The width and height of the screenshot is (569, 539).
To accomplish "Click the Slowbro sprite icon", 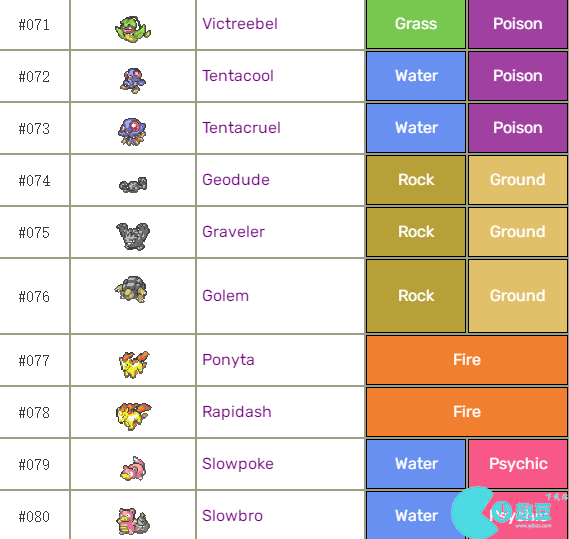I will [x=133, y=521].
